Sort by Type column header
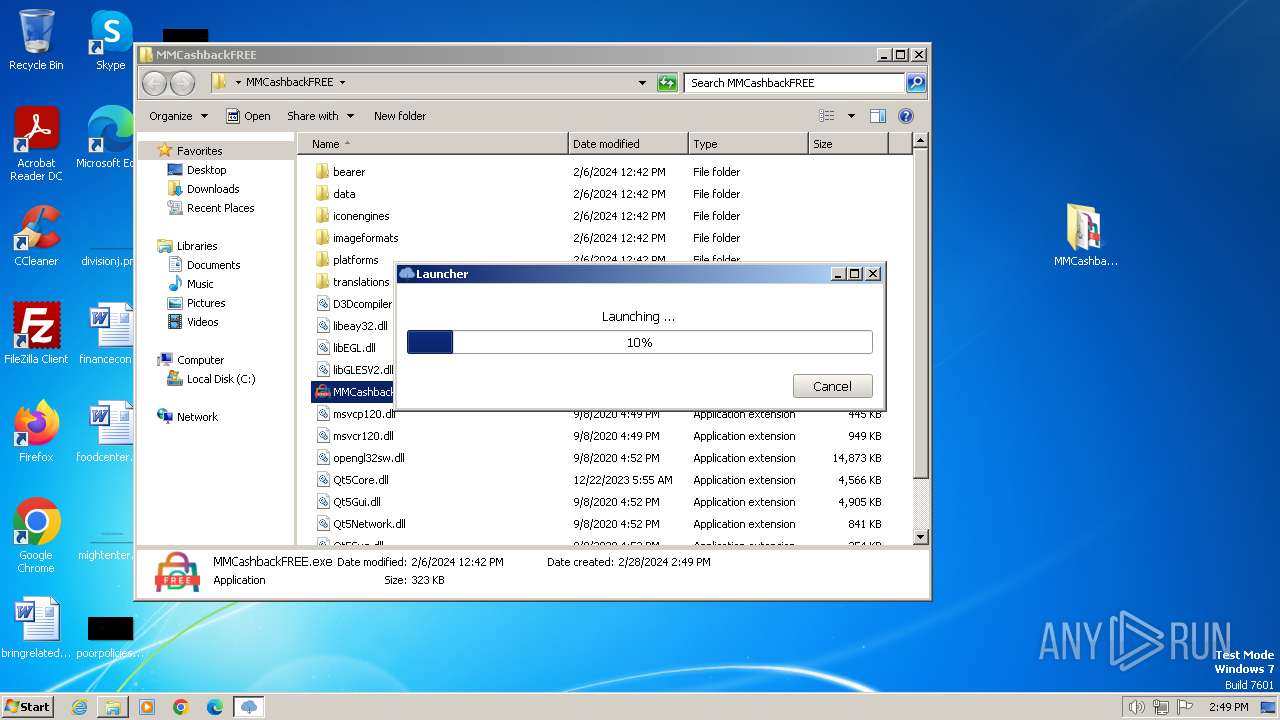The height and width of the screenshot is (720, 1280). (748, 144)
